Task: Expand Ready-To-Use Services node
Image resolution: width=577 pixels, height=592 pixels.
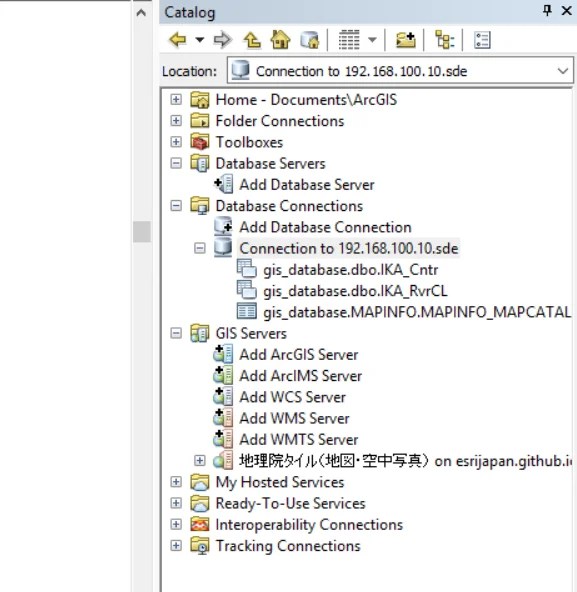Action: [x=176, y=503]
